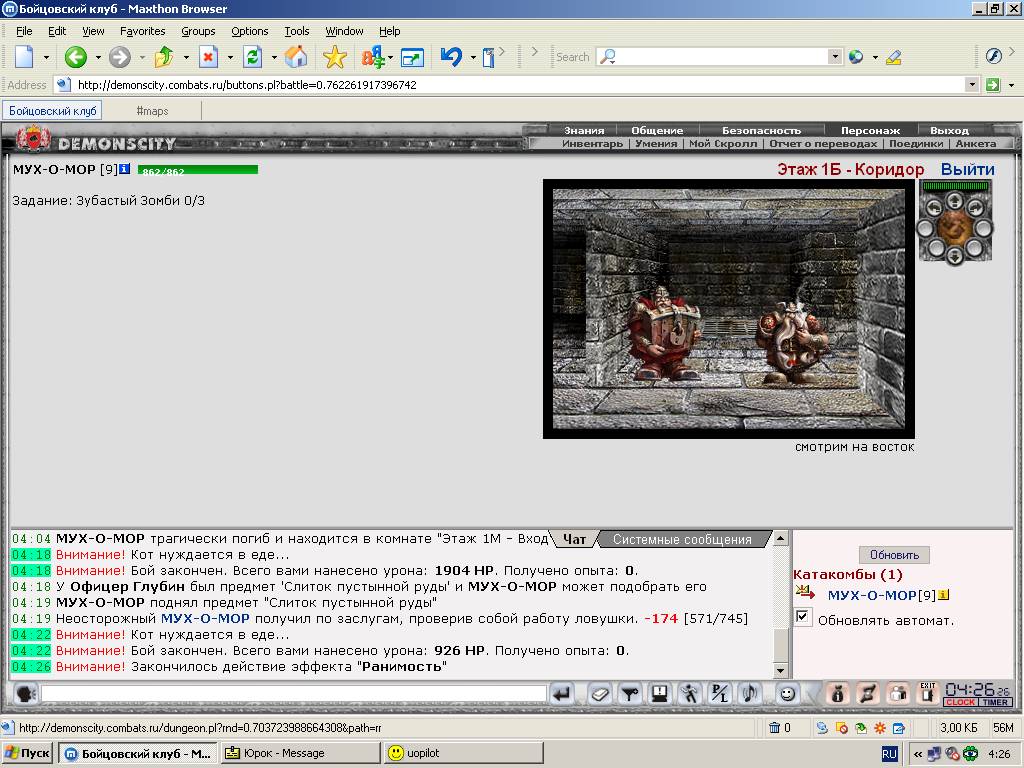Open the Инвентарь page

pos(592,144)
